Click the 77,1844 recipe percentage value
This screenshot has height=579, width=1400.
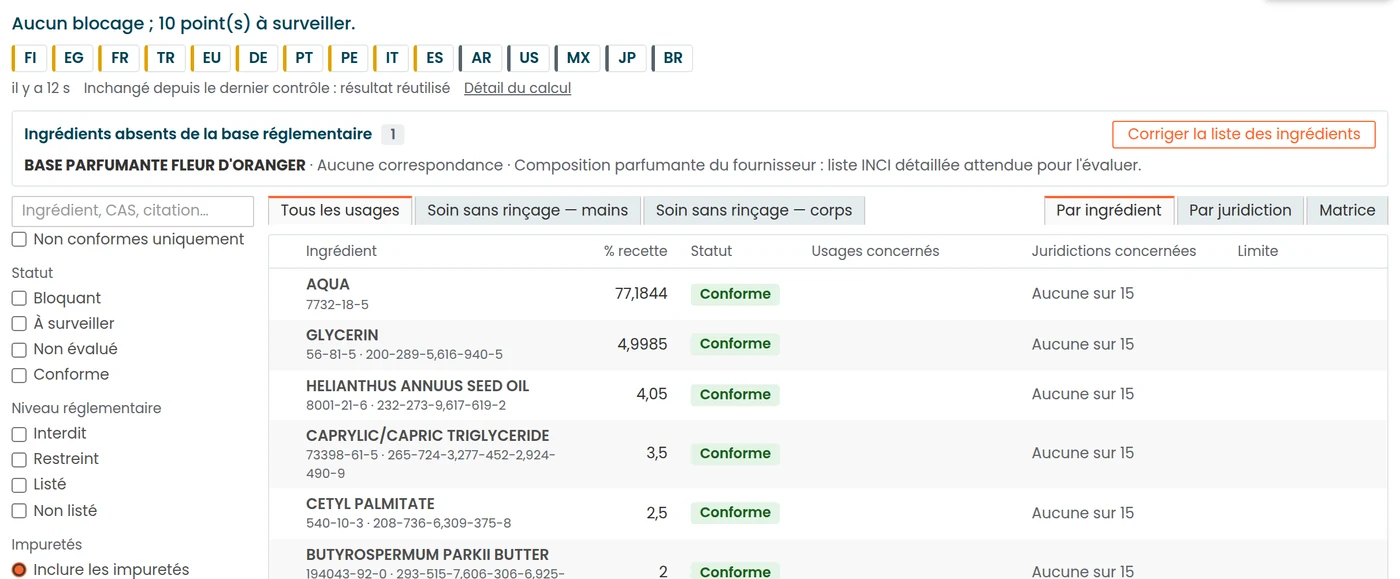(x=641, y=293)
